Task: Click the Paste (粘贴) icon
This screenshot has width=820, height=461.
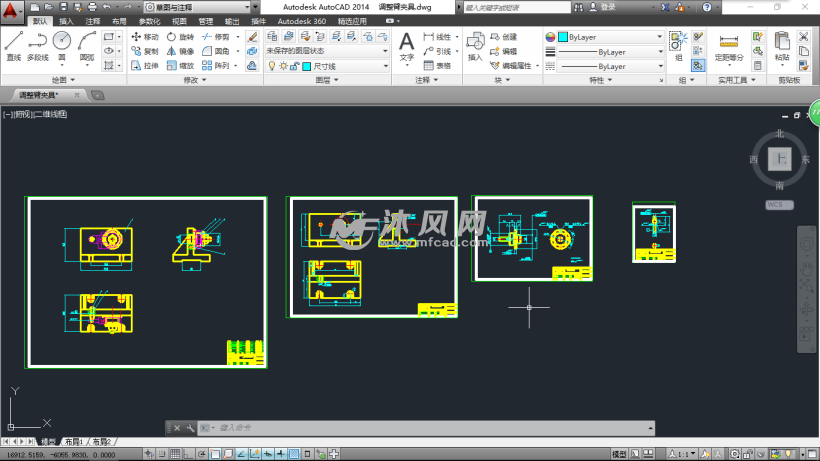Action: pyautogui.click(x=782, y=46)
